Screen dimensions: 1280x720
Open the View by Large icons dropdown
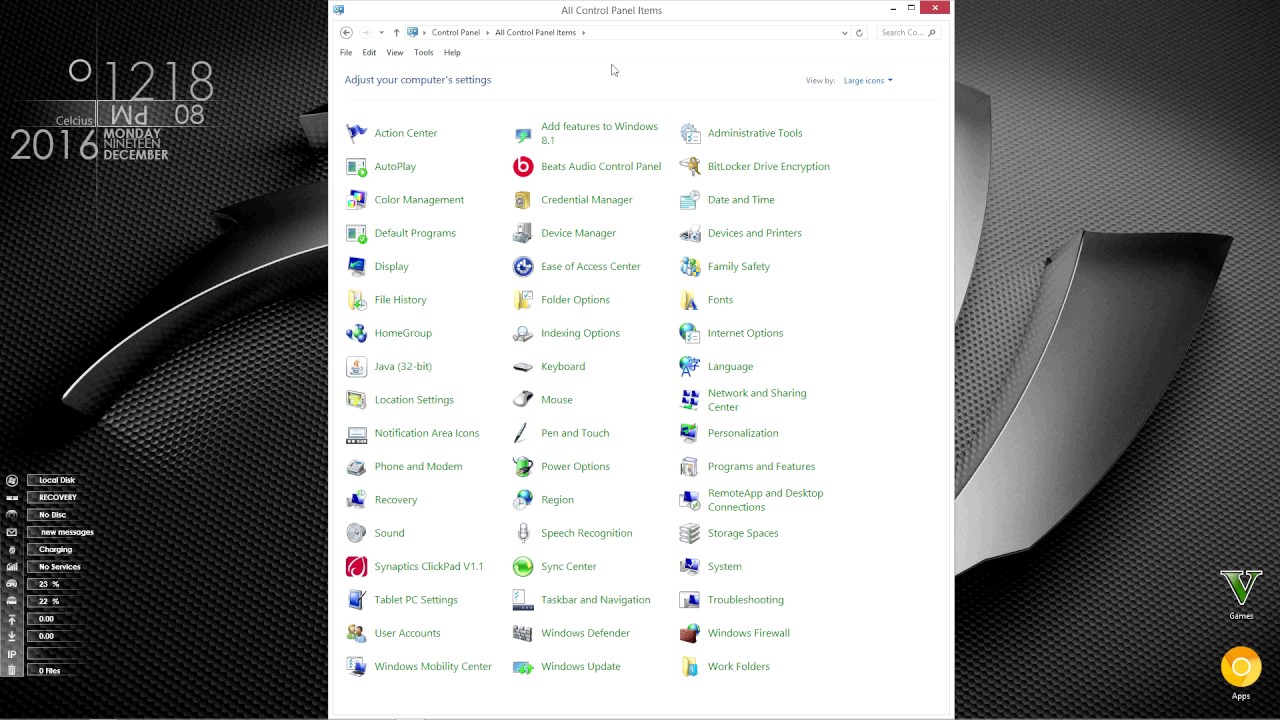point(868,80)
